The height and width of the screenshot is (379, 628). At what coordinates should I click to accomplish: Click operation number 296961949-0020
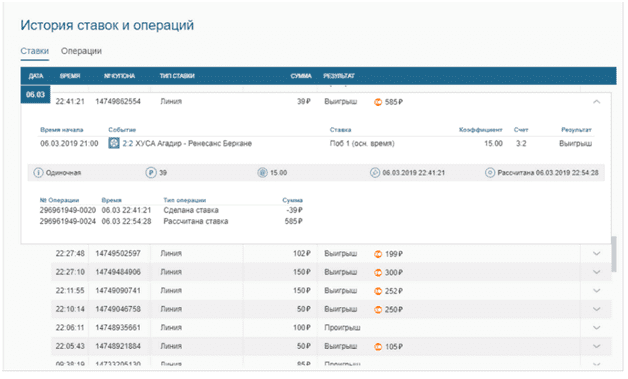[68, 210]
